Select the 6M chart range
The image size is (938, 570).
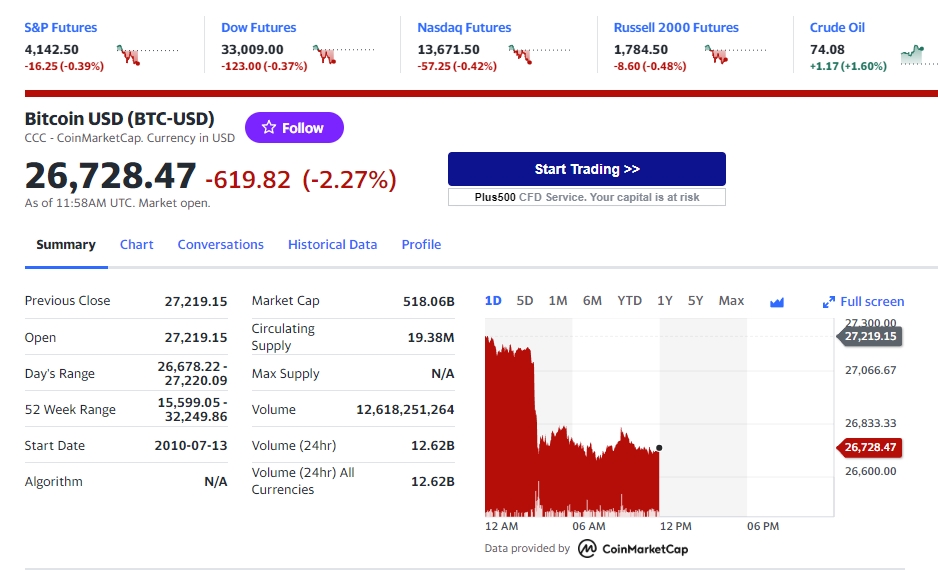592,301
